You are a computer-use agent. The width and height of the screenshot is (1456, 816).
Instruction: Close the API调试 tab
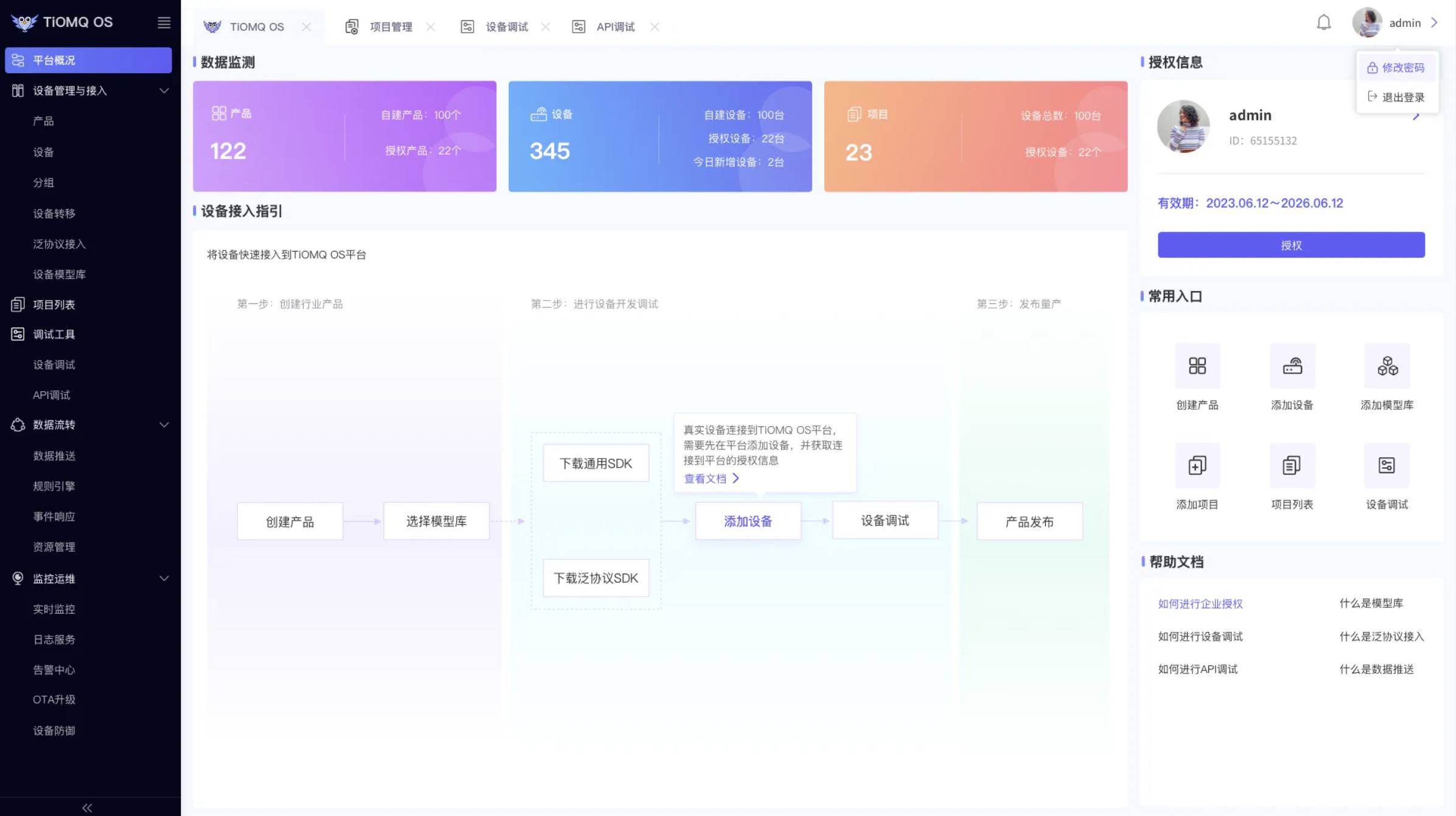click(x=654, y=27)
